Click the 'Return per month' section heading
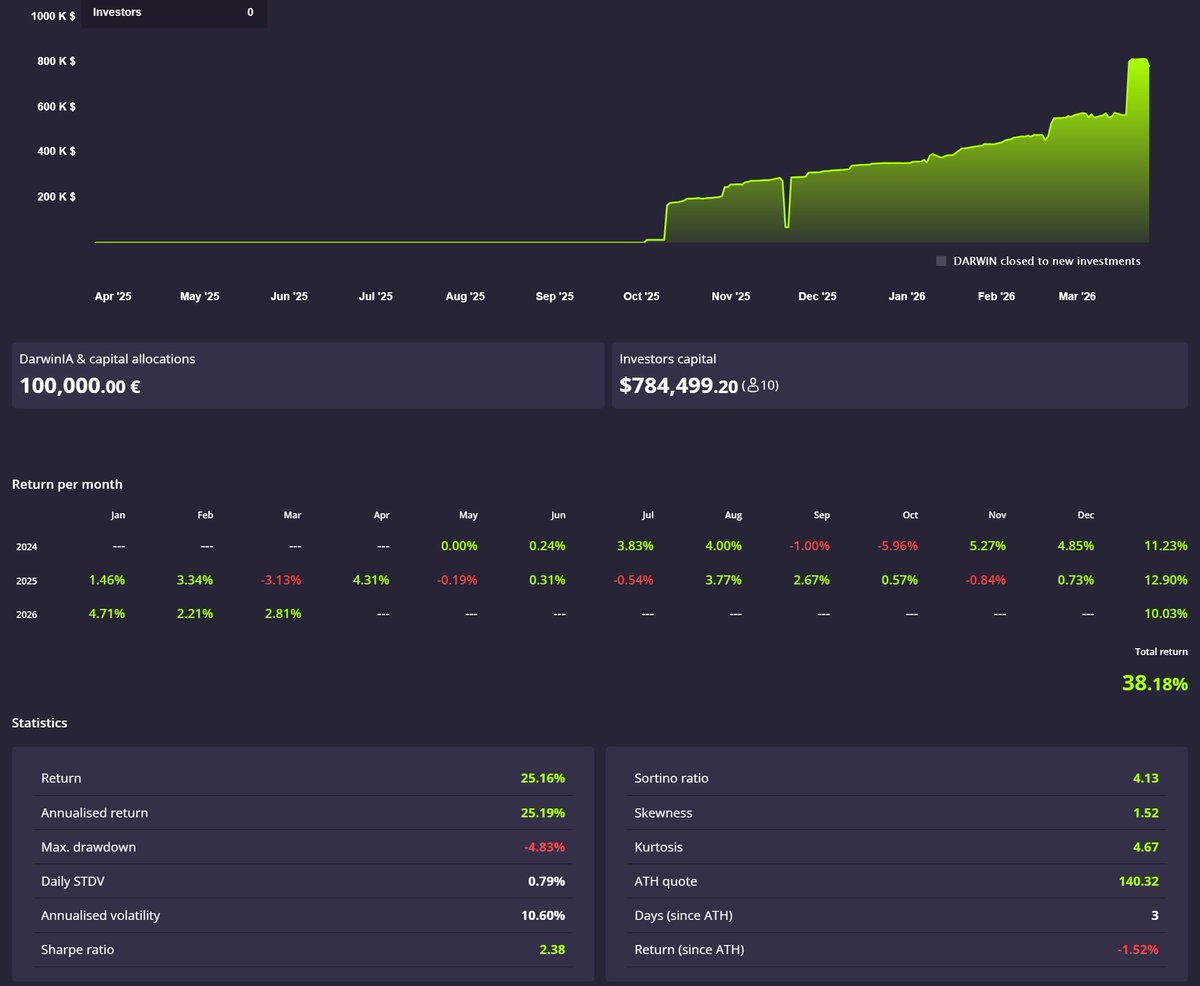Viewport: 1200px width, 986px height. pyautogui.click(x=66, y=484)
